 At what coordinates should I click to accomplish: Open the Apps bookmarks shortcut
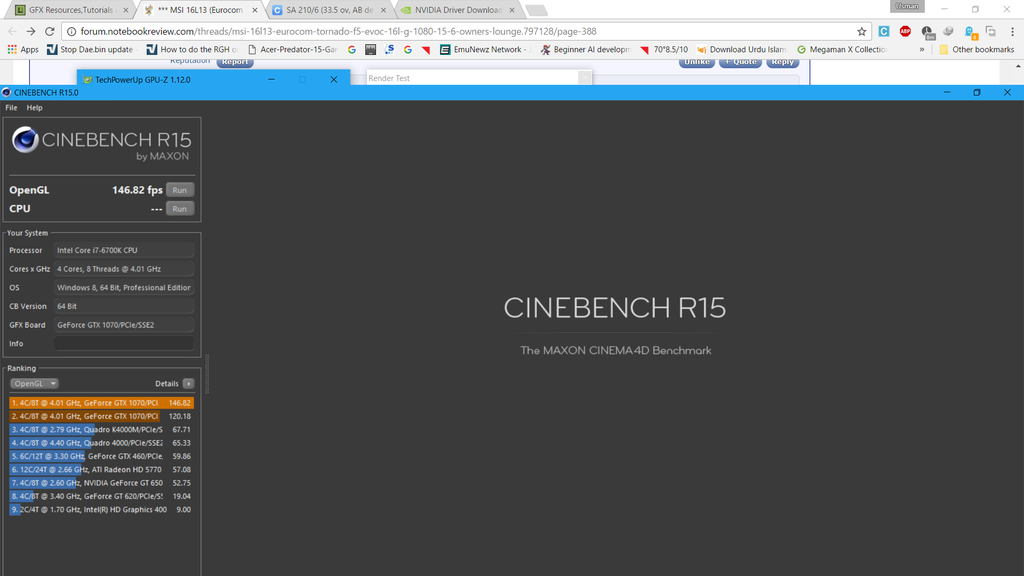coord(23,50)
